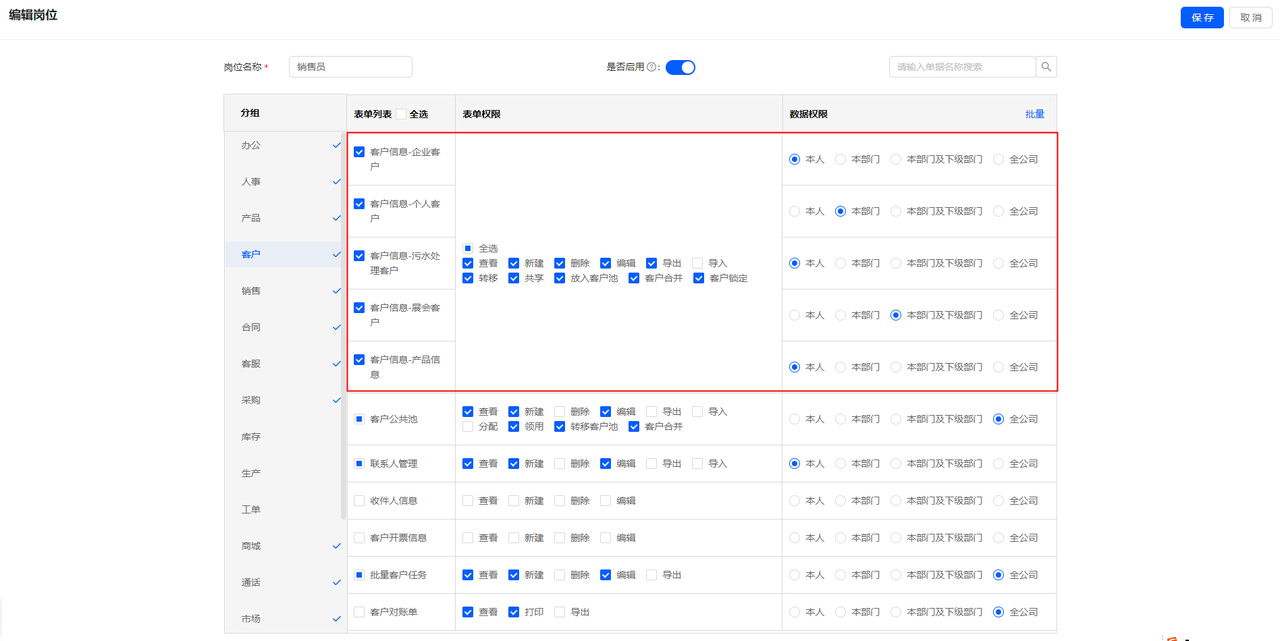Select 本人 for 客户公共池
Screen dimensions: 1280x641
[x=794, y=419]
